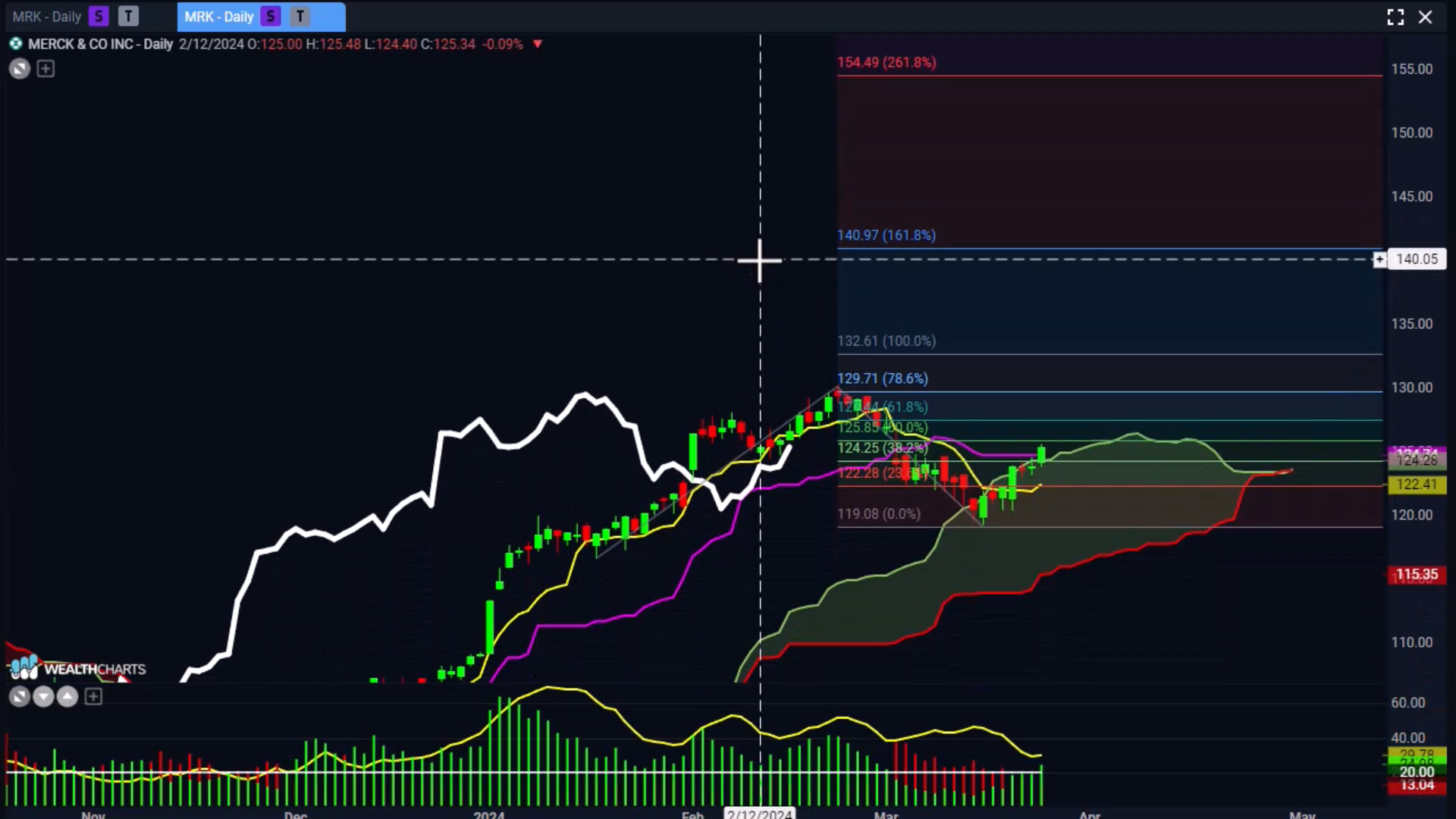Click the 140.05 crosshair price label
1456x819 pixels.
(1417, 259)
